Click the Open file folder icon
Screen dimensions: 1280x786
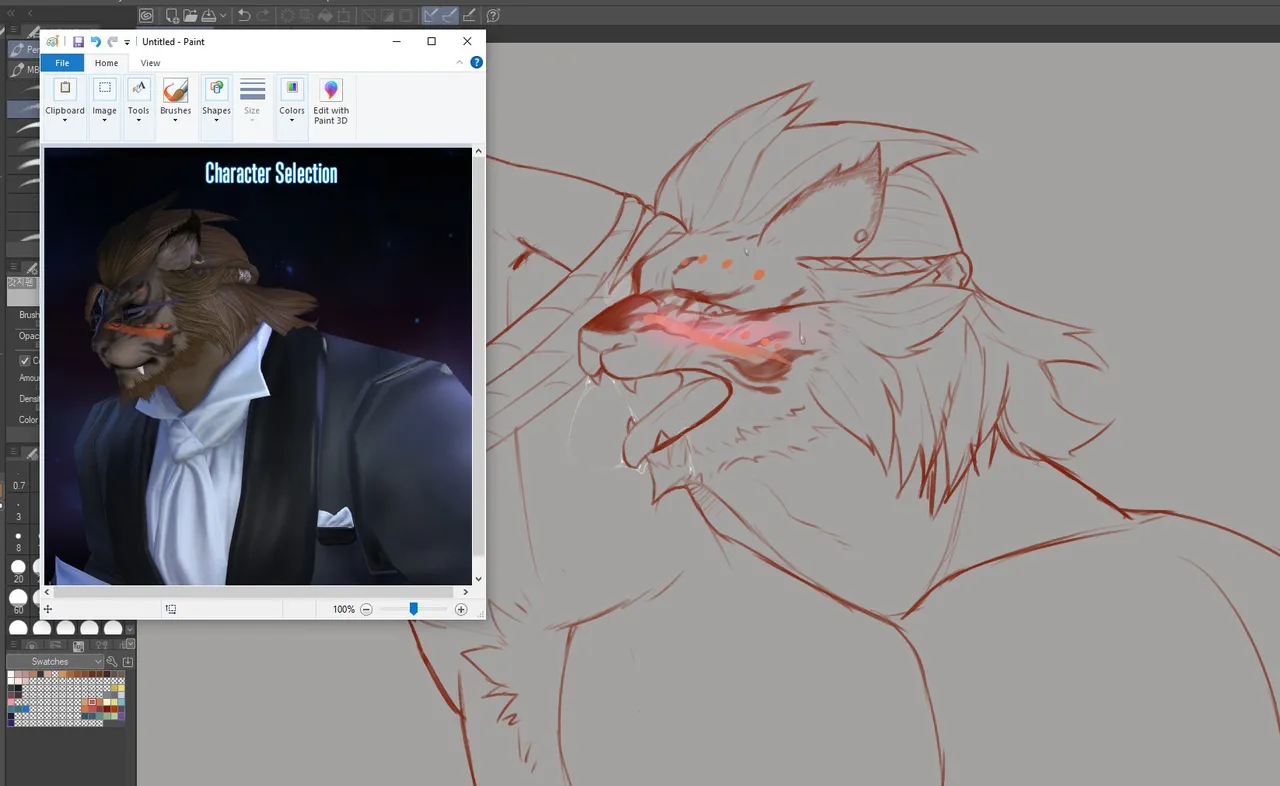[190, 15]
